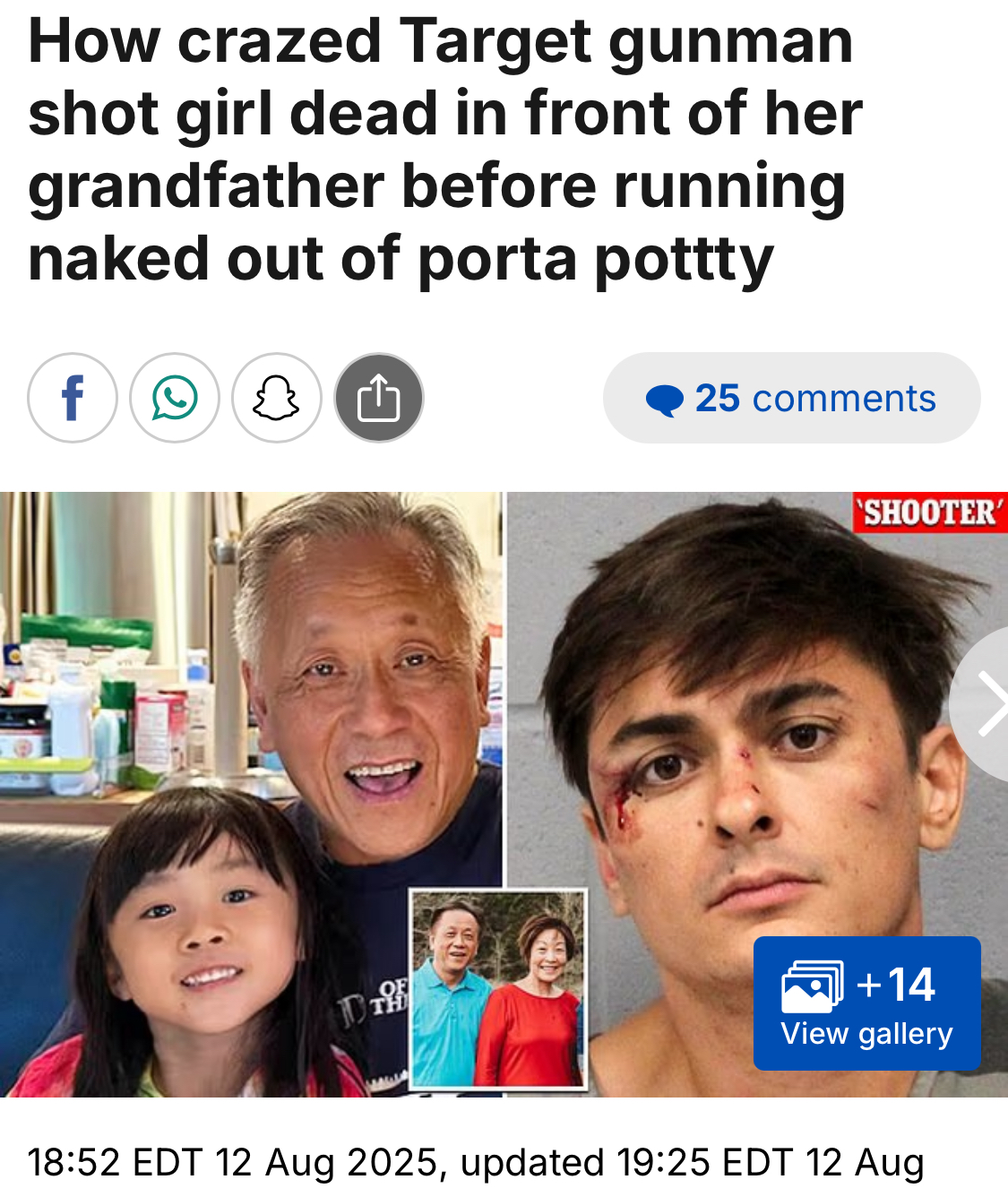Advance to the next image with the chevron
Screen dimensions: 1008x1188
tap(986, 704)
